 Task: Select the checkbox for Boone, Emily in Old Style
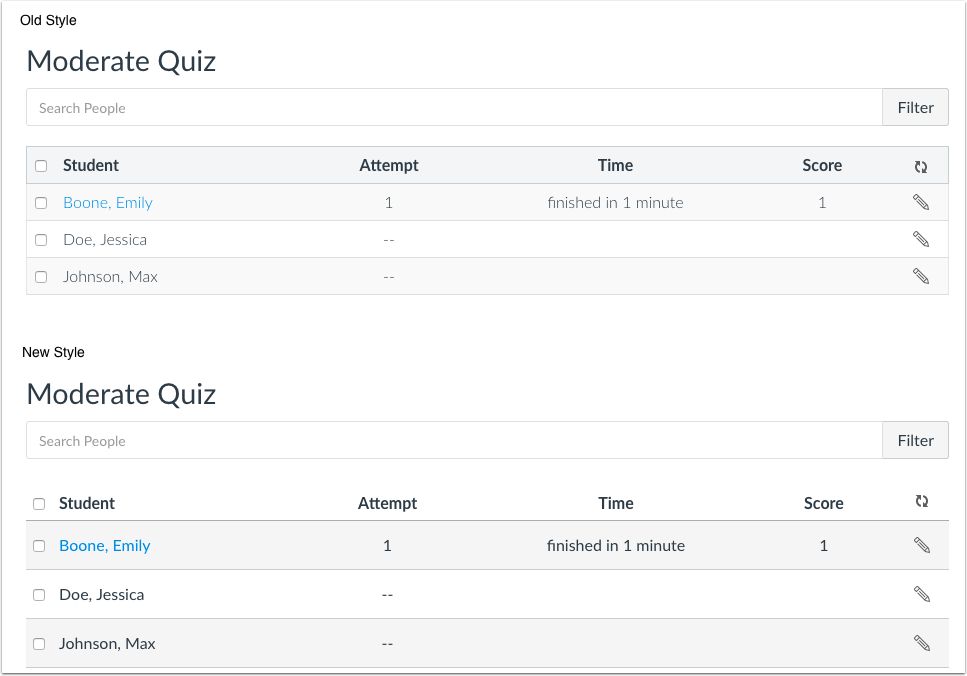tap(41, 202)
